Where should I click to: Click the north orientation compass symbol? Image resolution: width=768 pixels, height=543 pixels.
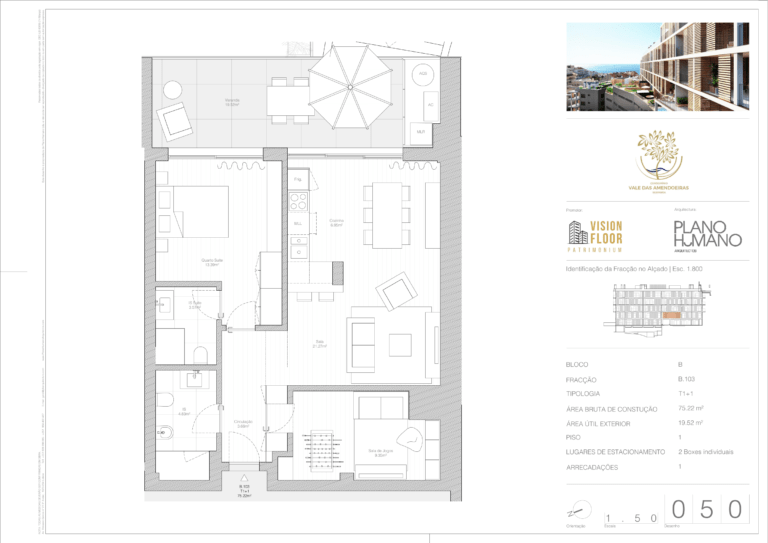(x=573, y=508)
